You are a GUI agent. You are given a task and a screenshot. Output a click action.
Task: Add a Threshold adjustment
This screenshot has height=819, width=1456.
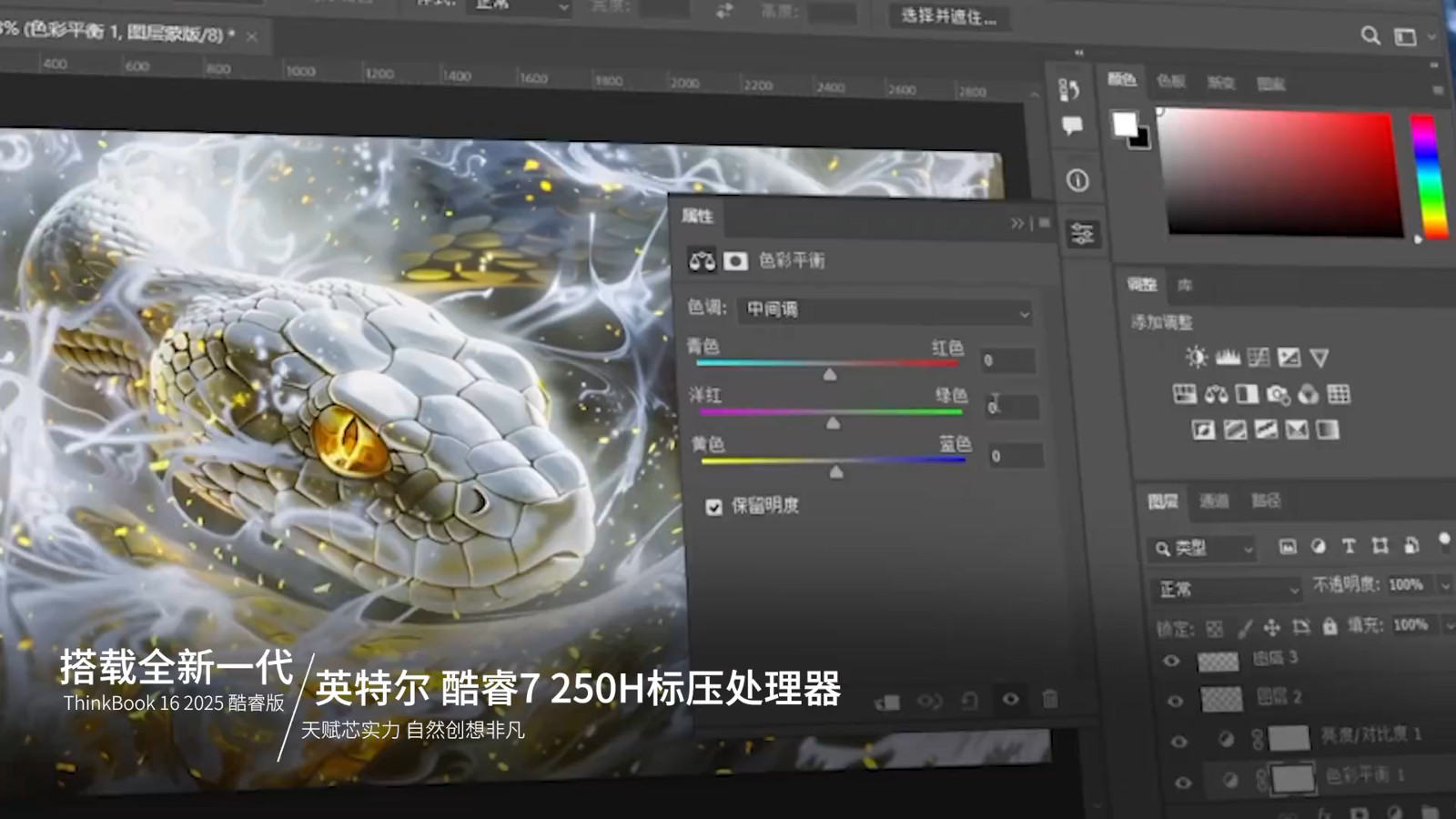click(1266, 430)
